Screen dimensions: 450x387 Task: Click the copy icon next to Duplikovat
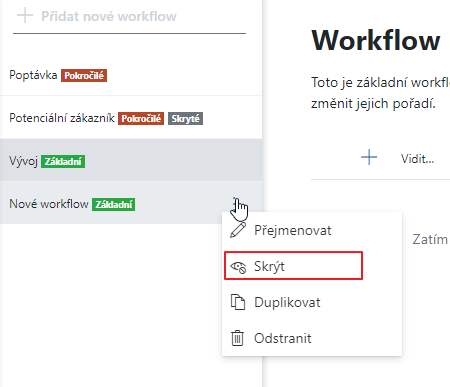point(238,302)
